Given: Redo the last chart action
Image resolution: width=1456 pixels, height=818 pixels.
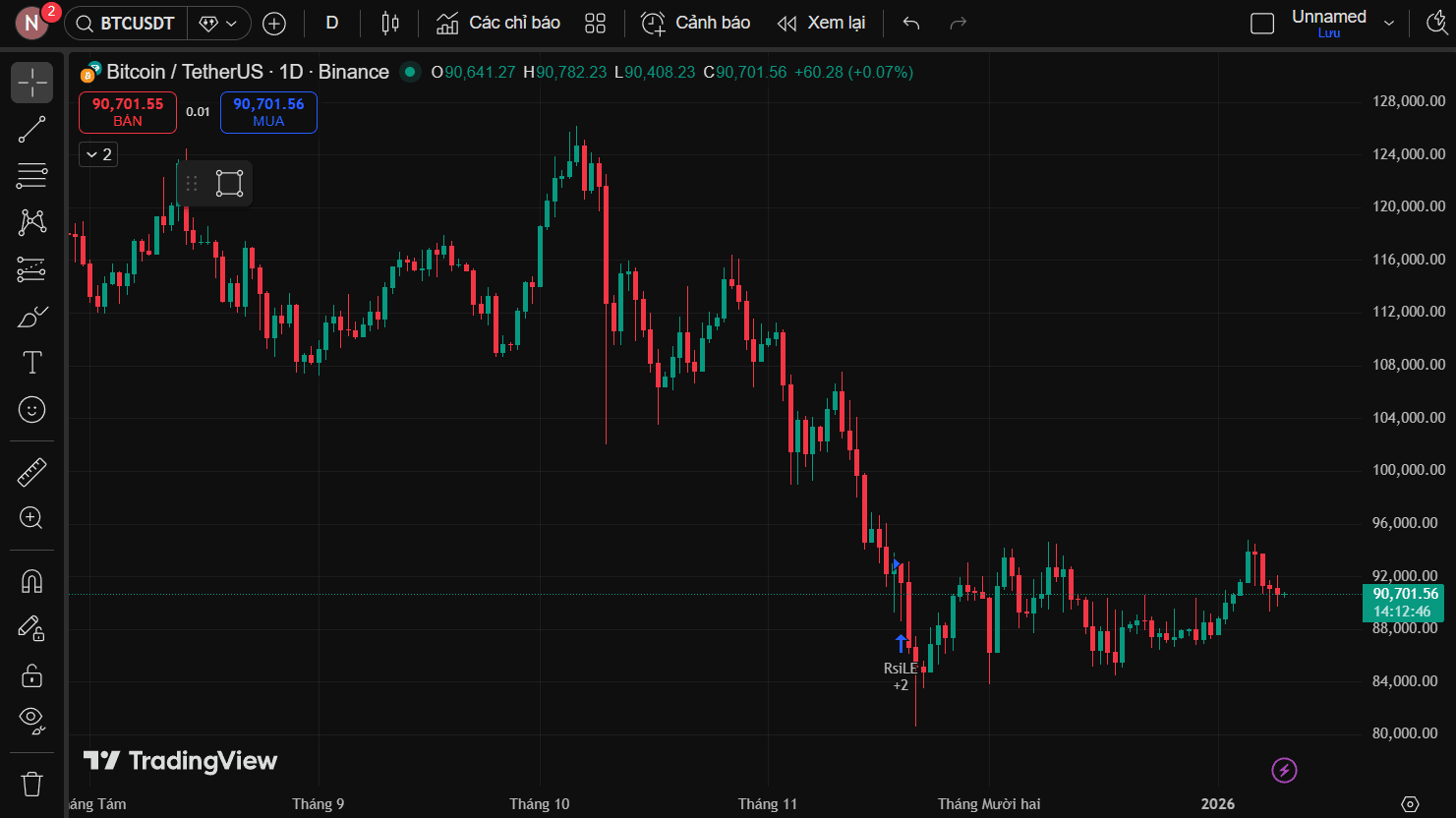Looking at the screenshot, I should pyautogui.click(x=959, y=24).
